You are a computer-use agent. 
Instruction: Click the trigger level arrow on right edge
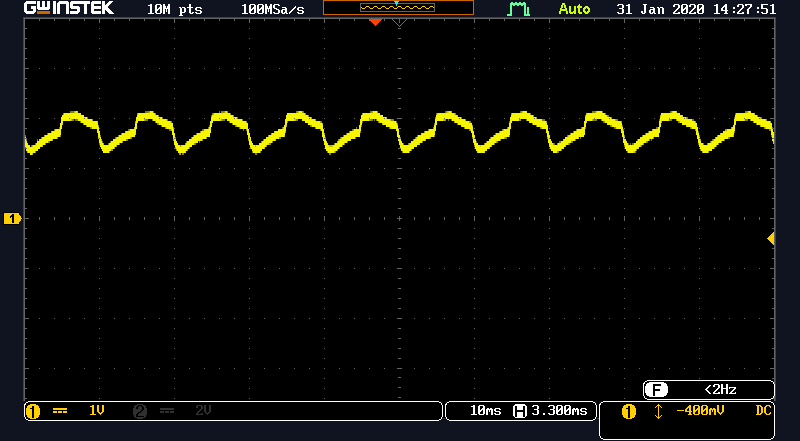(770, 238)
